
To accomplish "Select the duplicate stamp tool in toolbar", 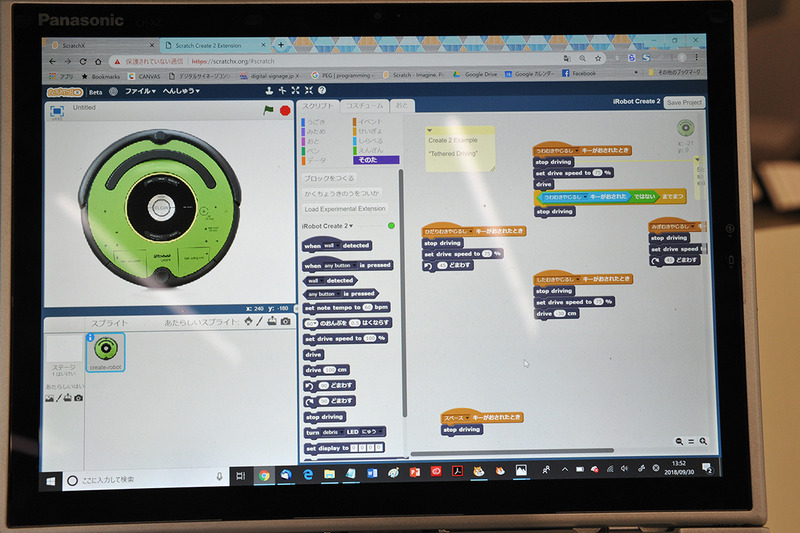I will click(269, 90).
